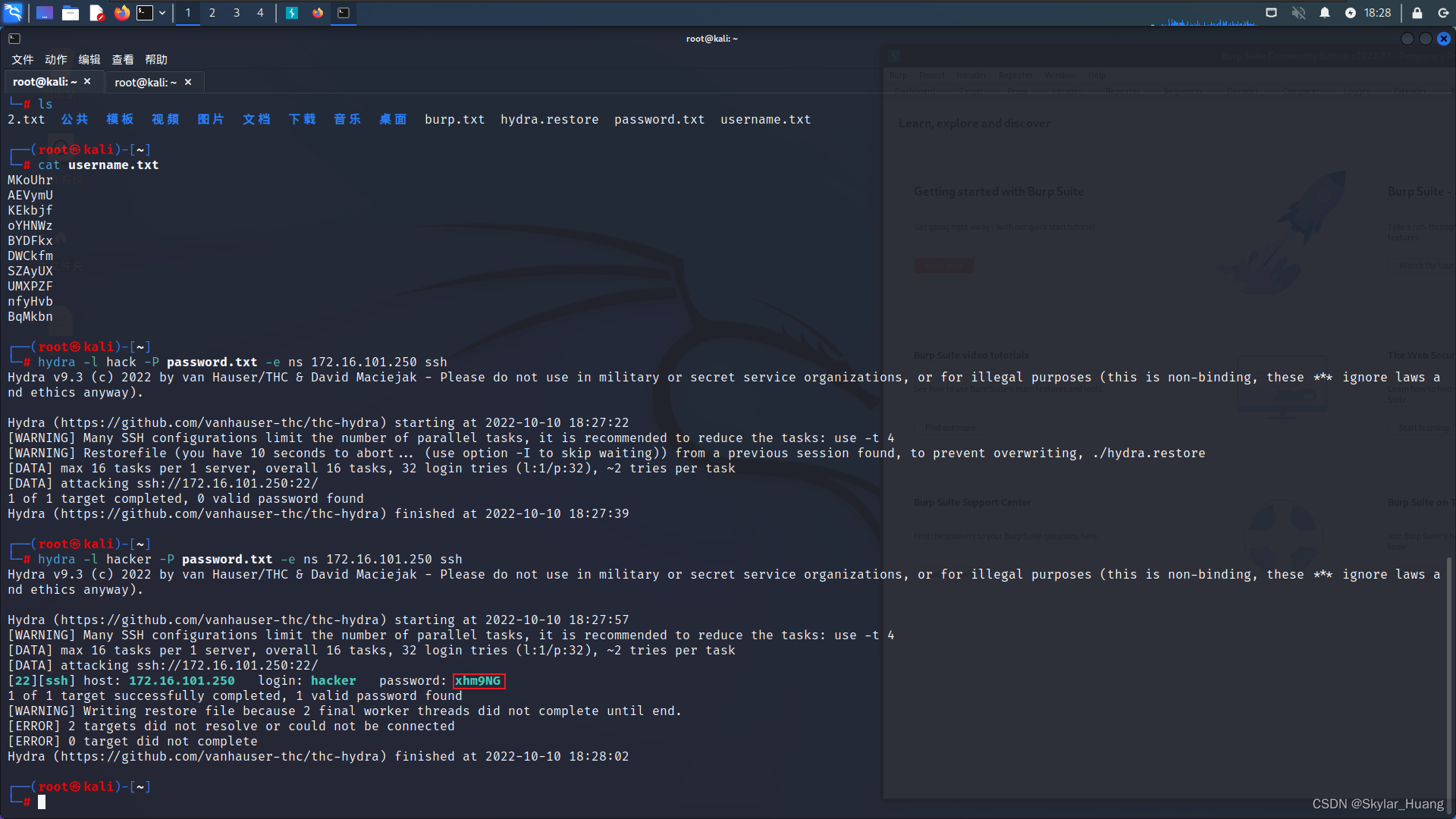The width and height of the screenshot is (1456, 819).
Task: Unmute the volume tray icon
Action: [x=1299, y=13]
